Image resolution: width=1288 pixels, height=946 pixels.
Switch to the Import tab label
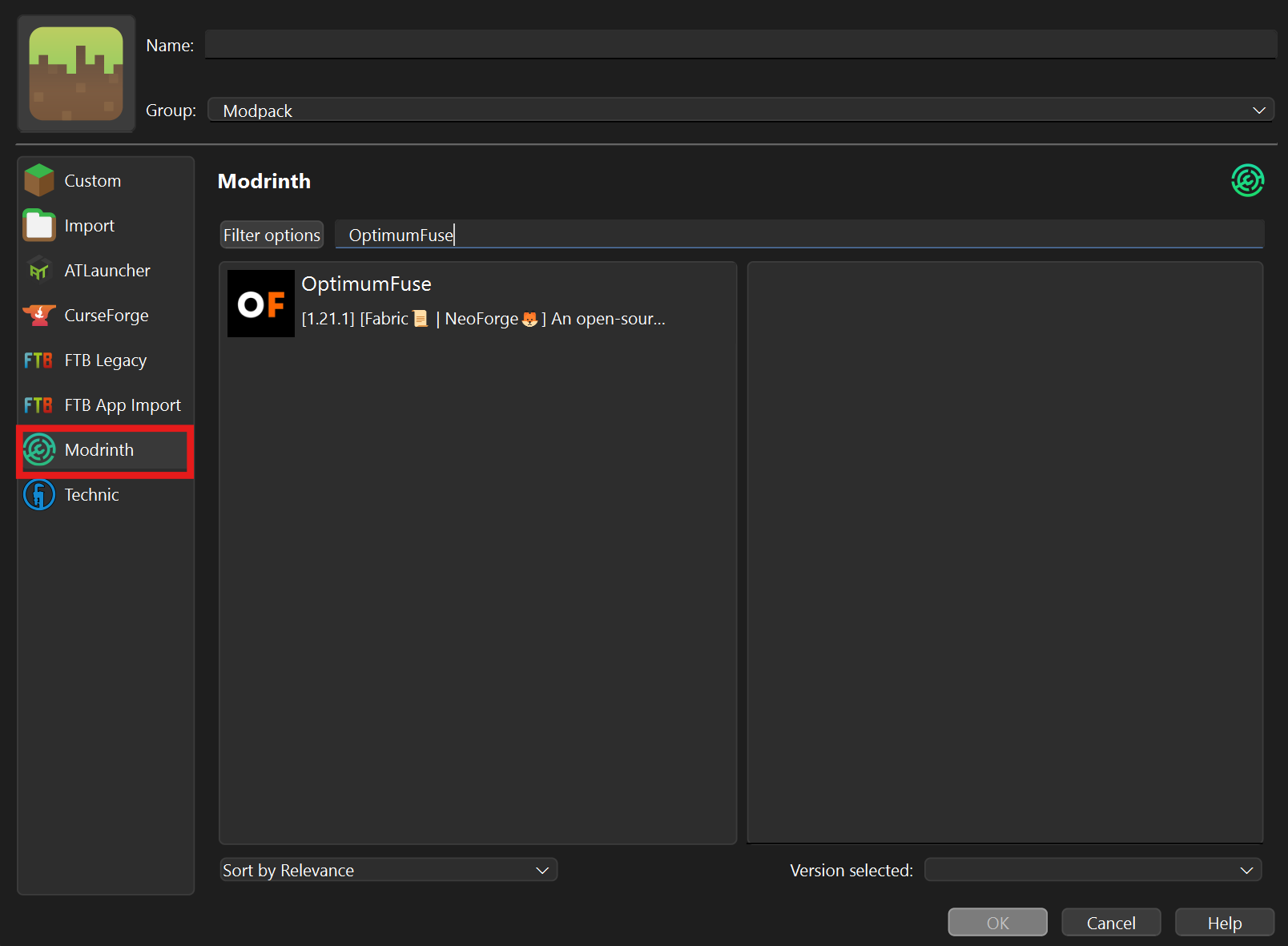coord(90,226)
